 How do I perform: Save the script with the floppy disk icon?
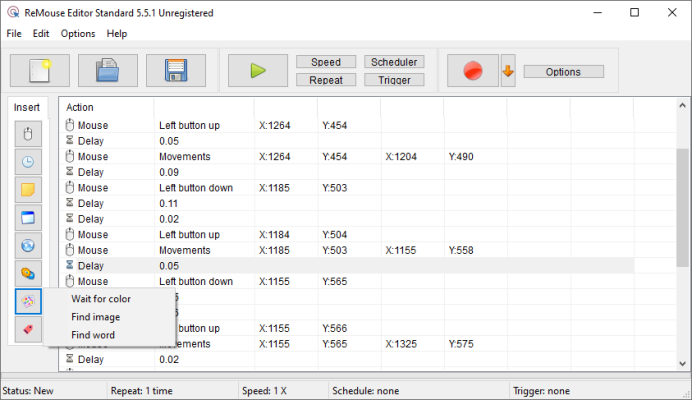(x=175, y=71)
